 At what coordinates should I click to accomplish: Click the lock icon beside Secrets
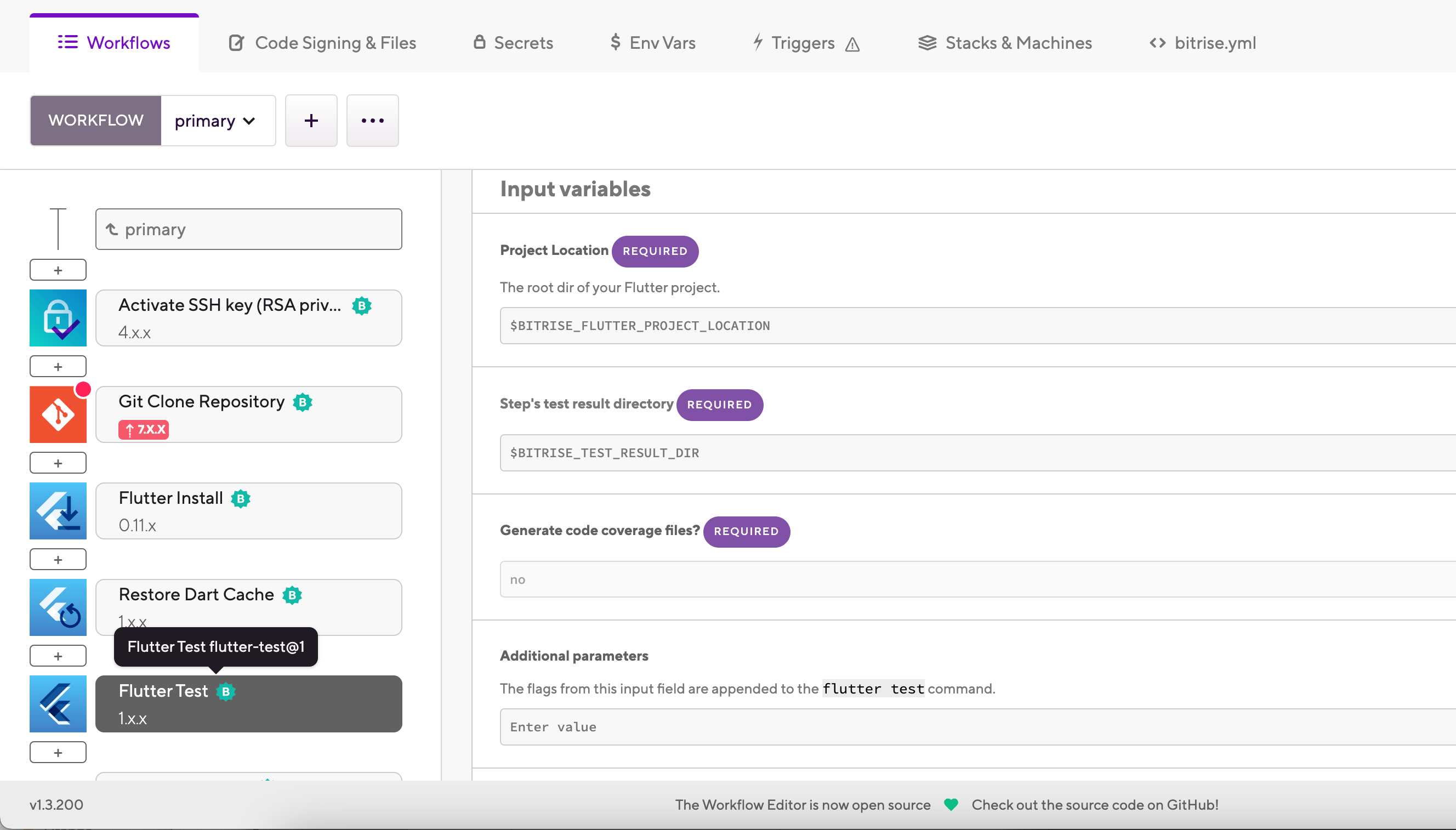[479, 42]
